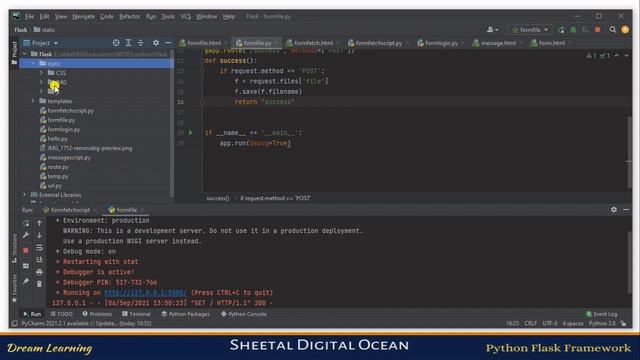Switch to formfile.html editor tab

pyautogui.click(x=203, y=43)
